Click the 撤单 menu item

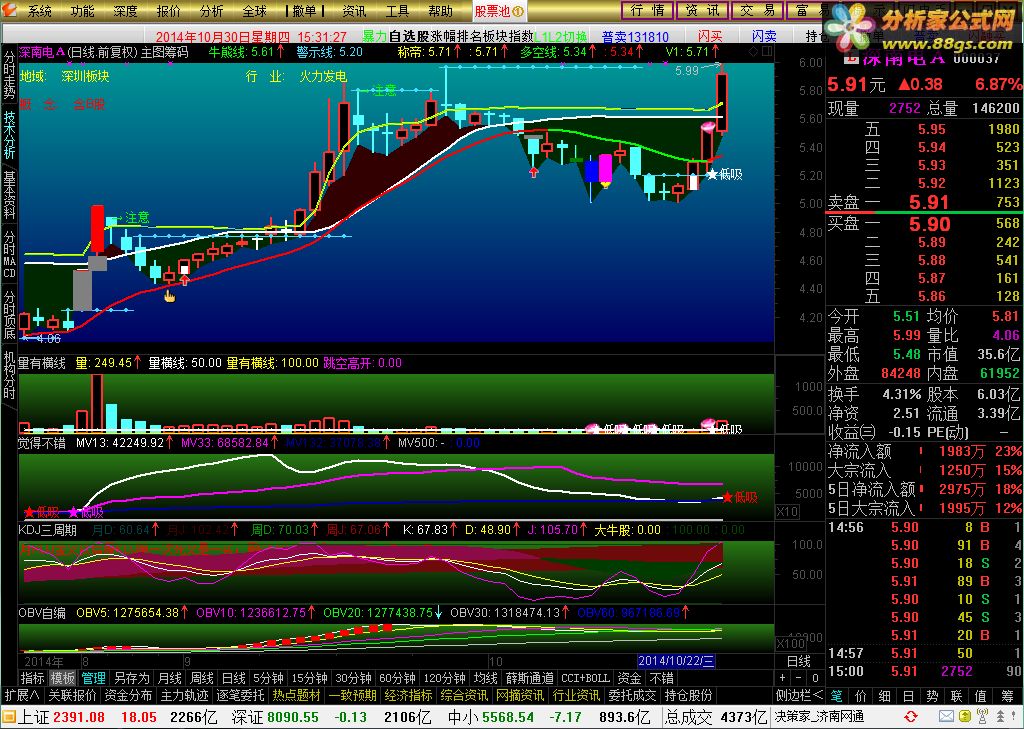(x=304, y=11)
